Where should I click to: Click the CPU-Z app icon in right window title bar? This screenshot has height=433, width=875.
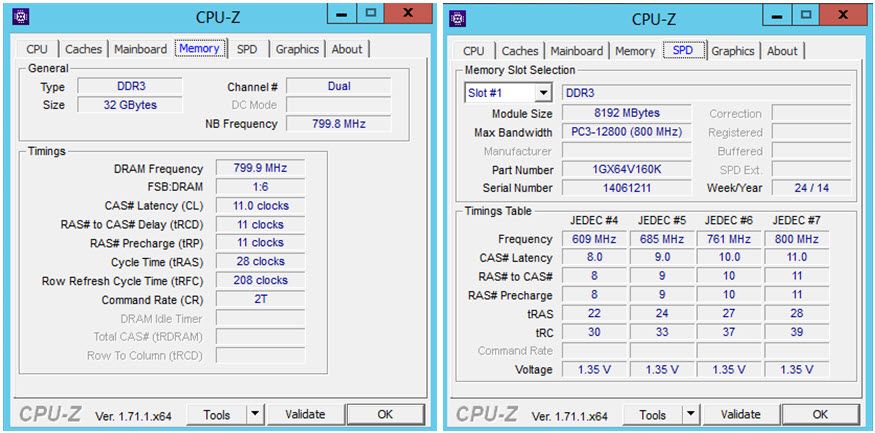click(458, 19)
